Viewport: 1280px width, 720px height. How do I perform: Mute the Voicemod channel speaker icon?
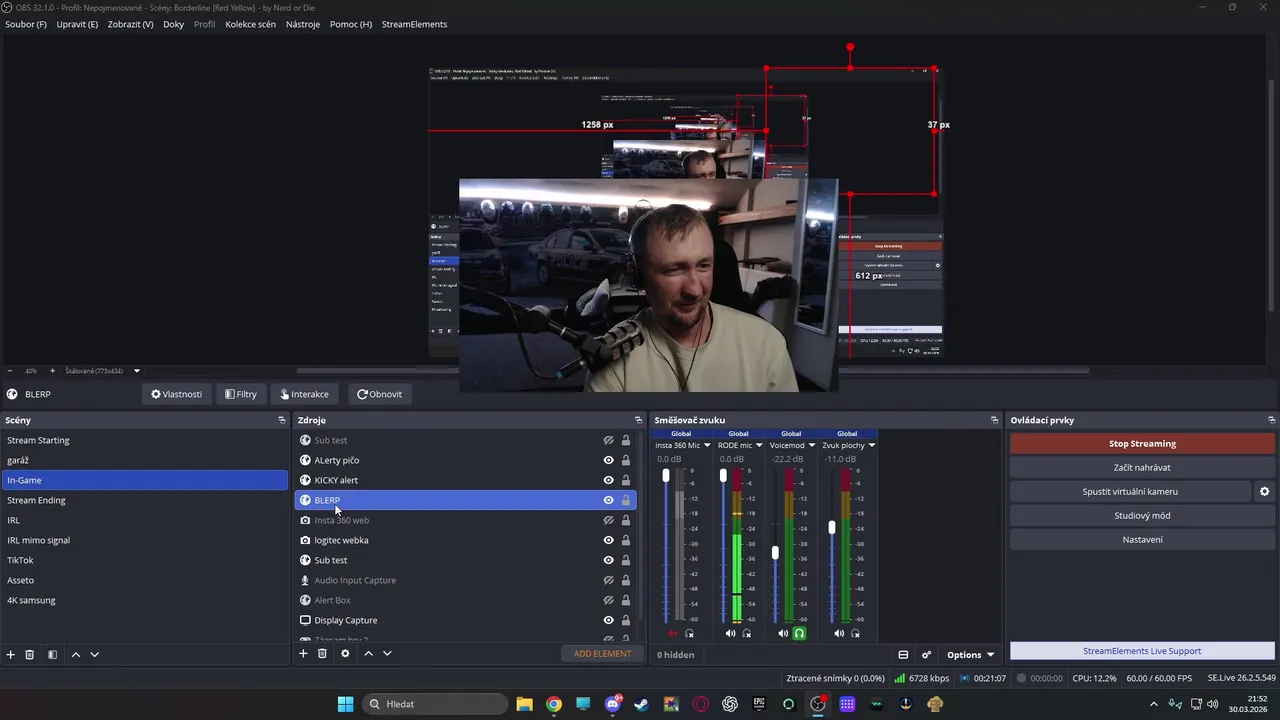tap(783, 633)
